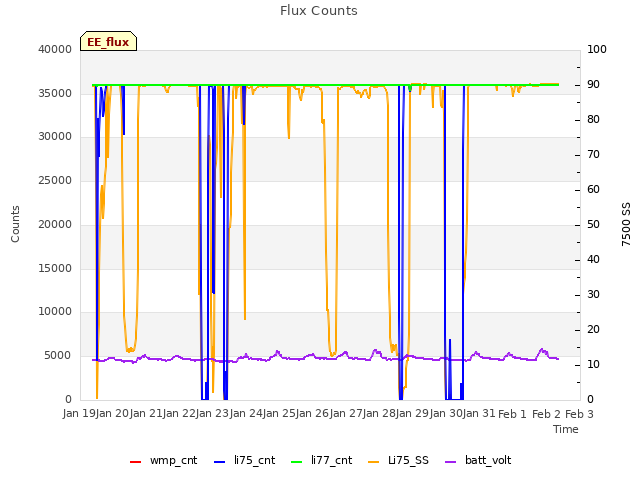Click the 80 tick on right axis

pyautogui.click(x=593, y=120)
